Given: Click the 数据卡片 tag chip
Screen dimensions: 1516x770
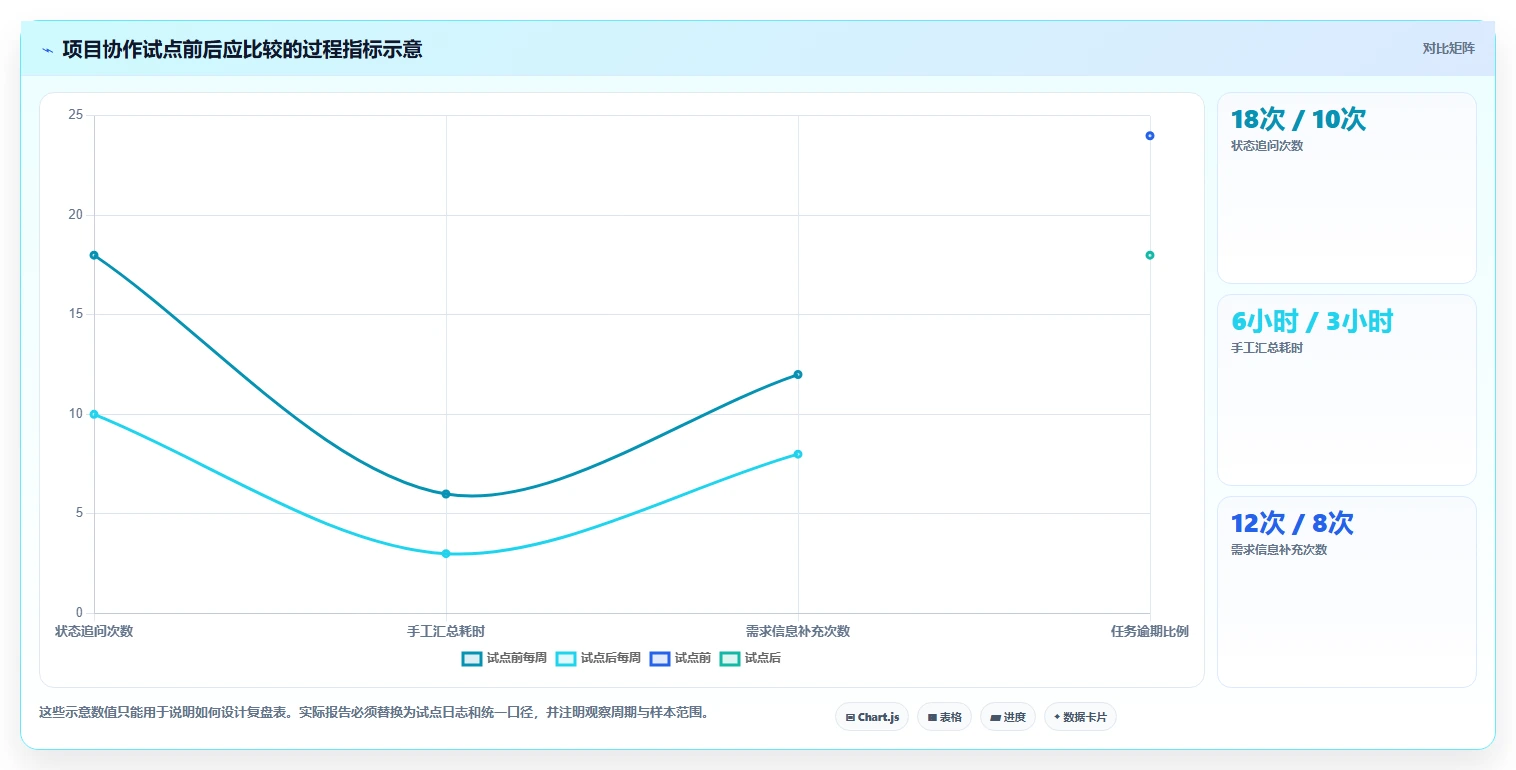Looking at the screenshot, I should [1080, 717].
